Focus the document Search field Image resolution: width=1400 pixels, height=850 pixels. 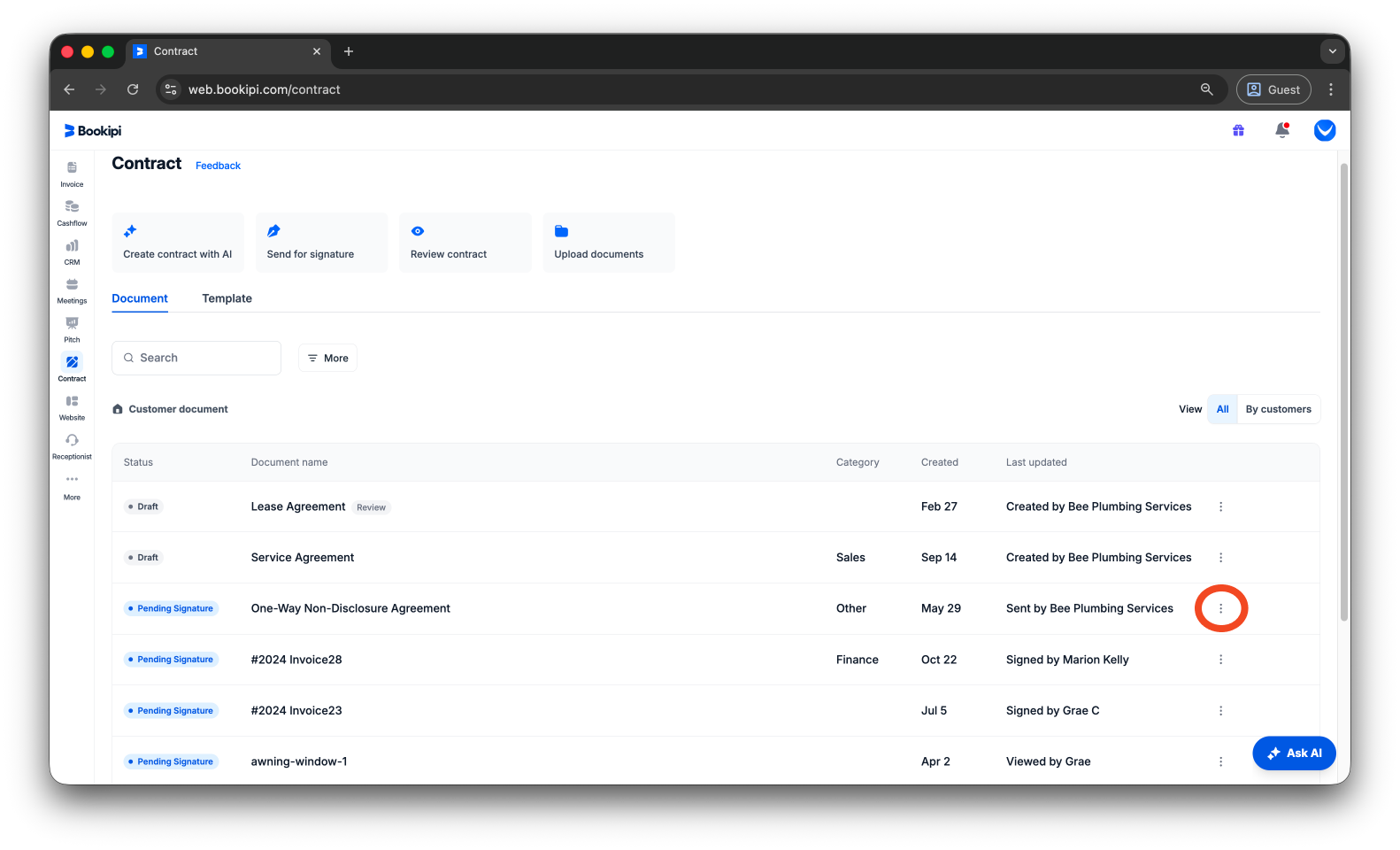pyautogui.click(x=196, y=358)
